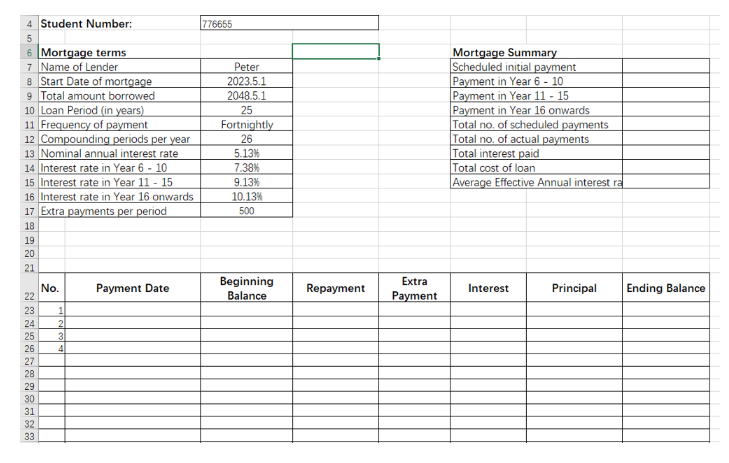Viewport: 729px width, 463px height.
Task: Select the lender name cell 'Peter'
Action: tap(246, 66)
